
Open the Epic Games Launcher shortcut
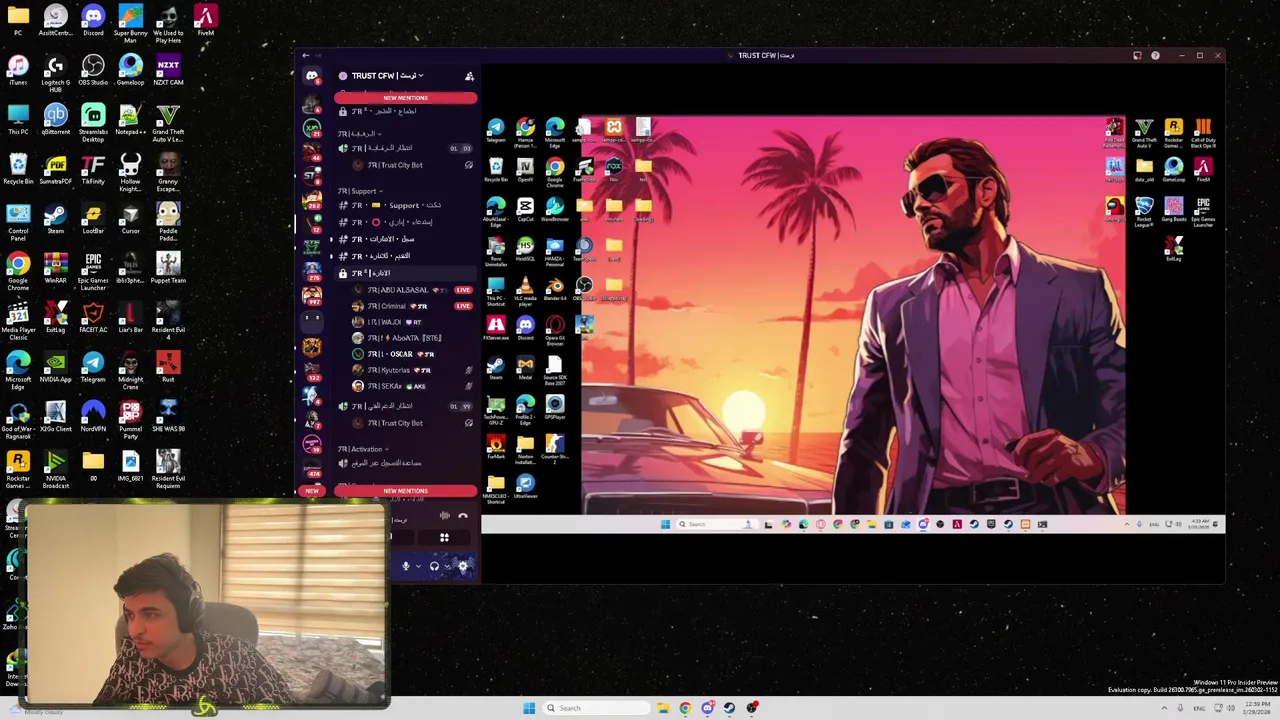coord(93,272)
